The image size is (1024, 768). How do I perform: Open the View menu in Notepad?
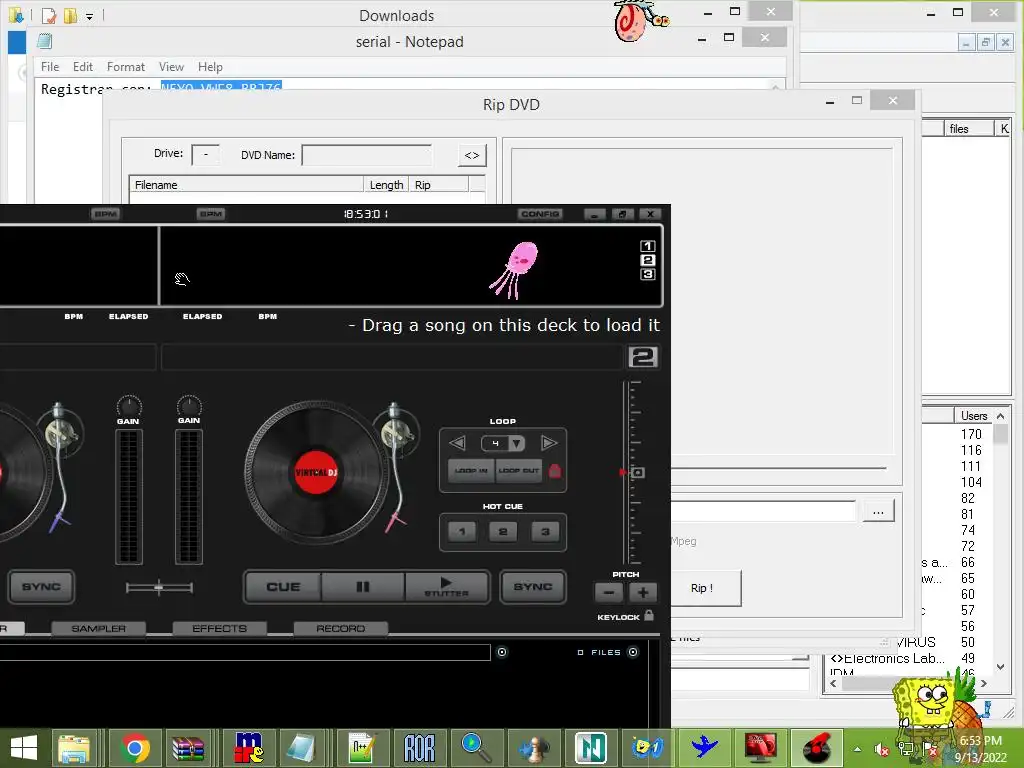coord(171,67)
